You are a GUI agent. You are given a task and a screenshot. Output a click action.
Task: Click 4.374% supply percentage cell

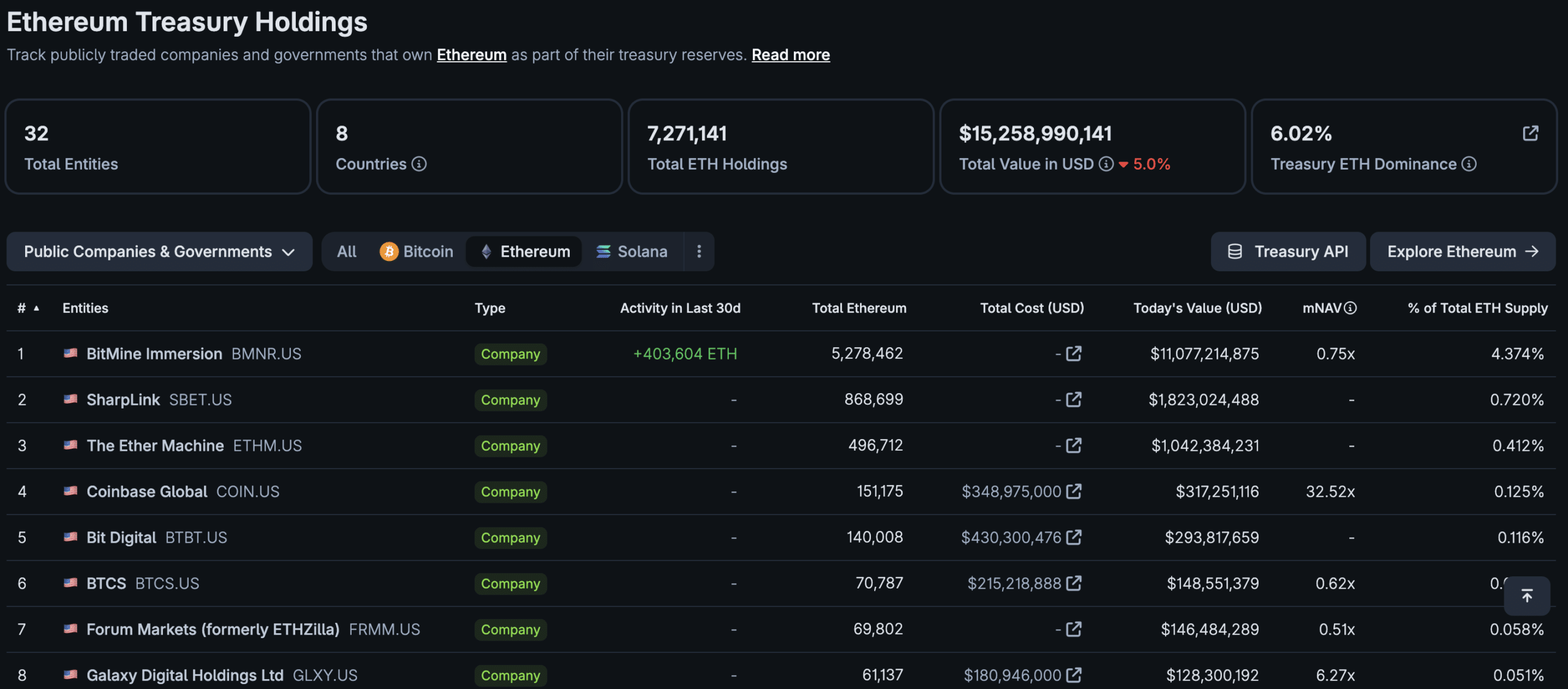(1517, 353)
